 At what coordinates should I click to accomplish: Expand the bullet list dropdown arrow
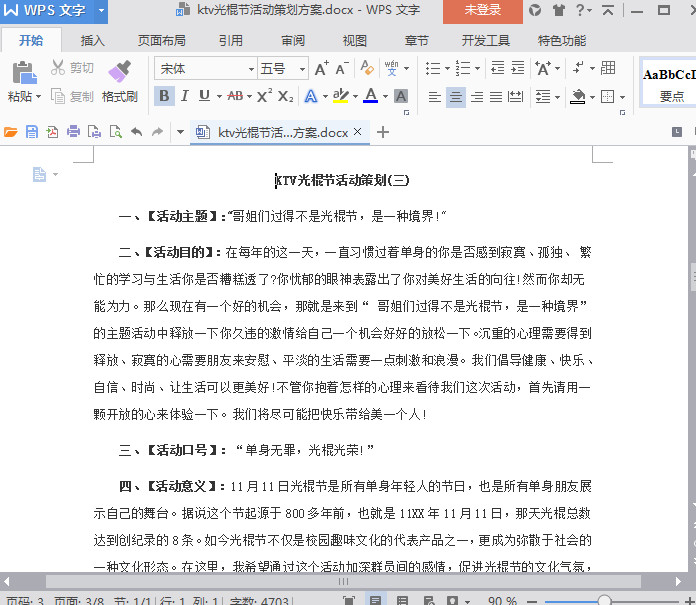[447, 68]
